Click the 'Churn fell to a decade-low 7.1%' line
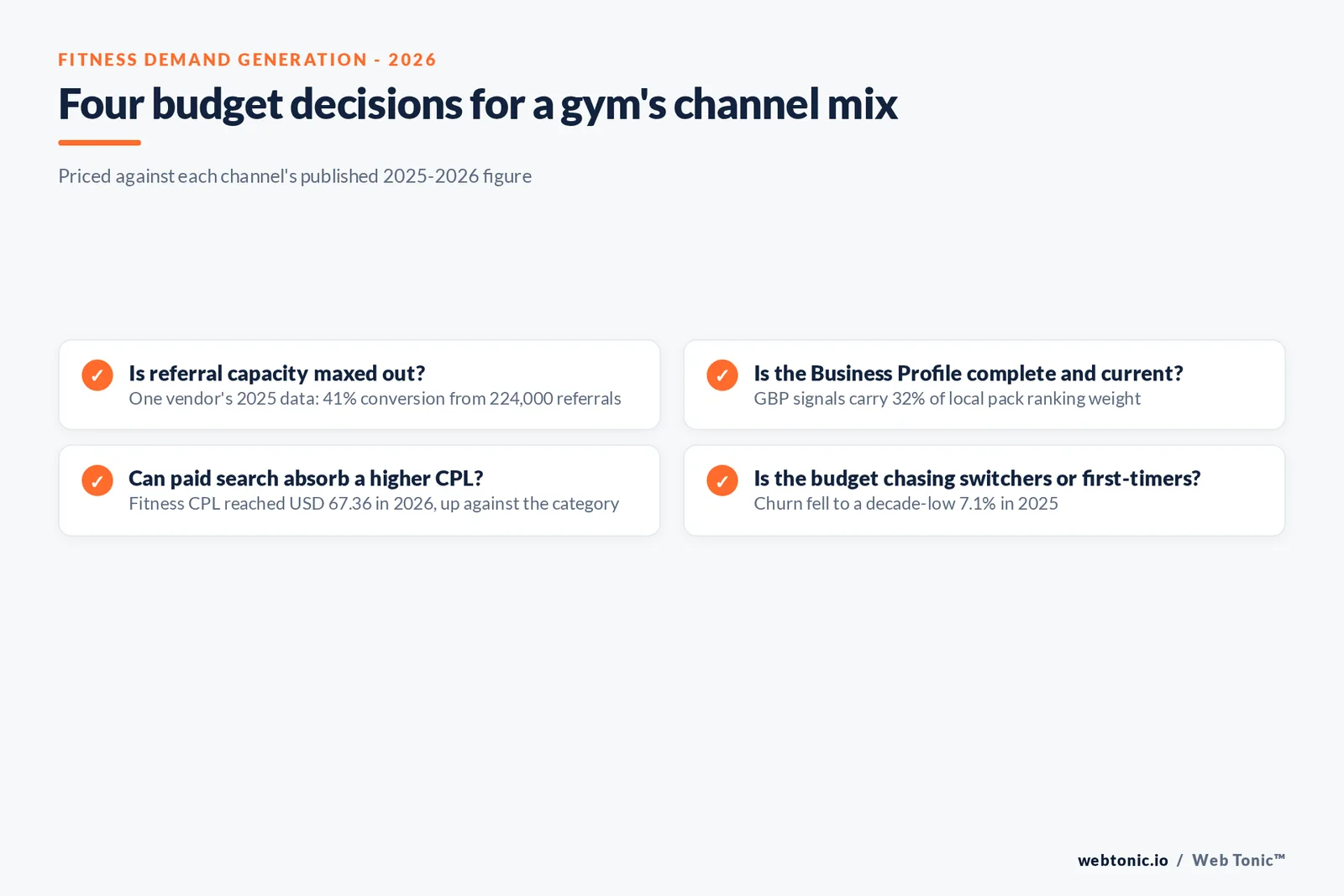 (x=906, y=503)
